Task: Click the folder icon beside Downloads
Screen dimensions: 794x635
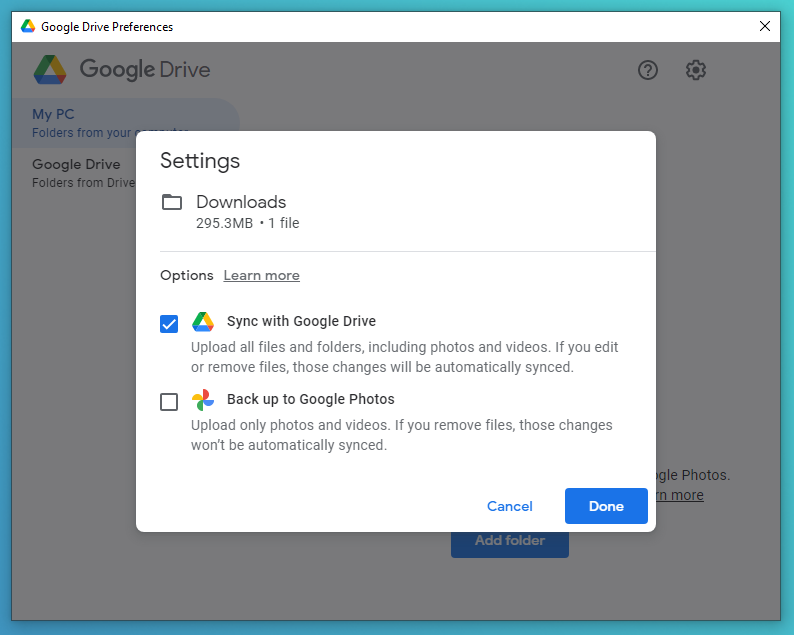Action: [172, 202]
